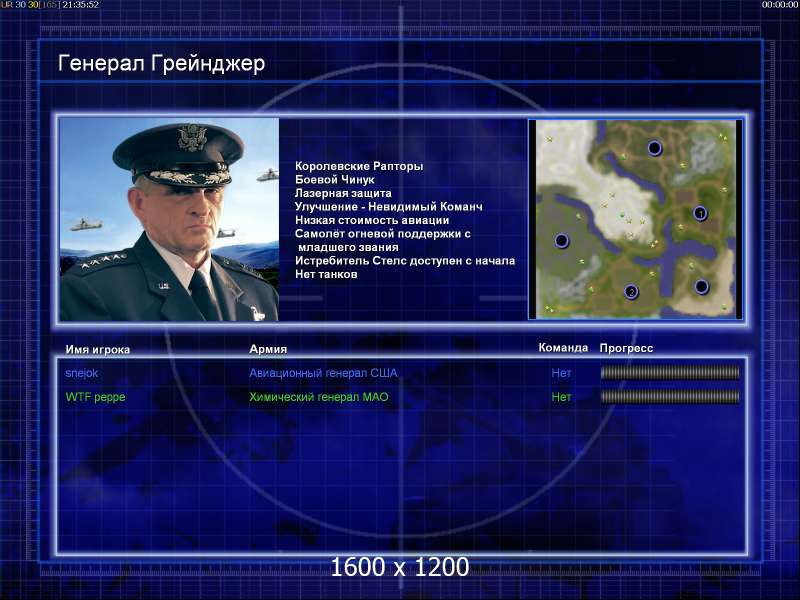Viewport: 800px width, 600px height.
Task: Click the 'Имя игрока' column header
Action: point(97,349)
